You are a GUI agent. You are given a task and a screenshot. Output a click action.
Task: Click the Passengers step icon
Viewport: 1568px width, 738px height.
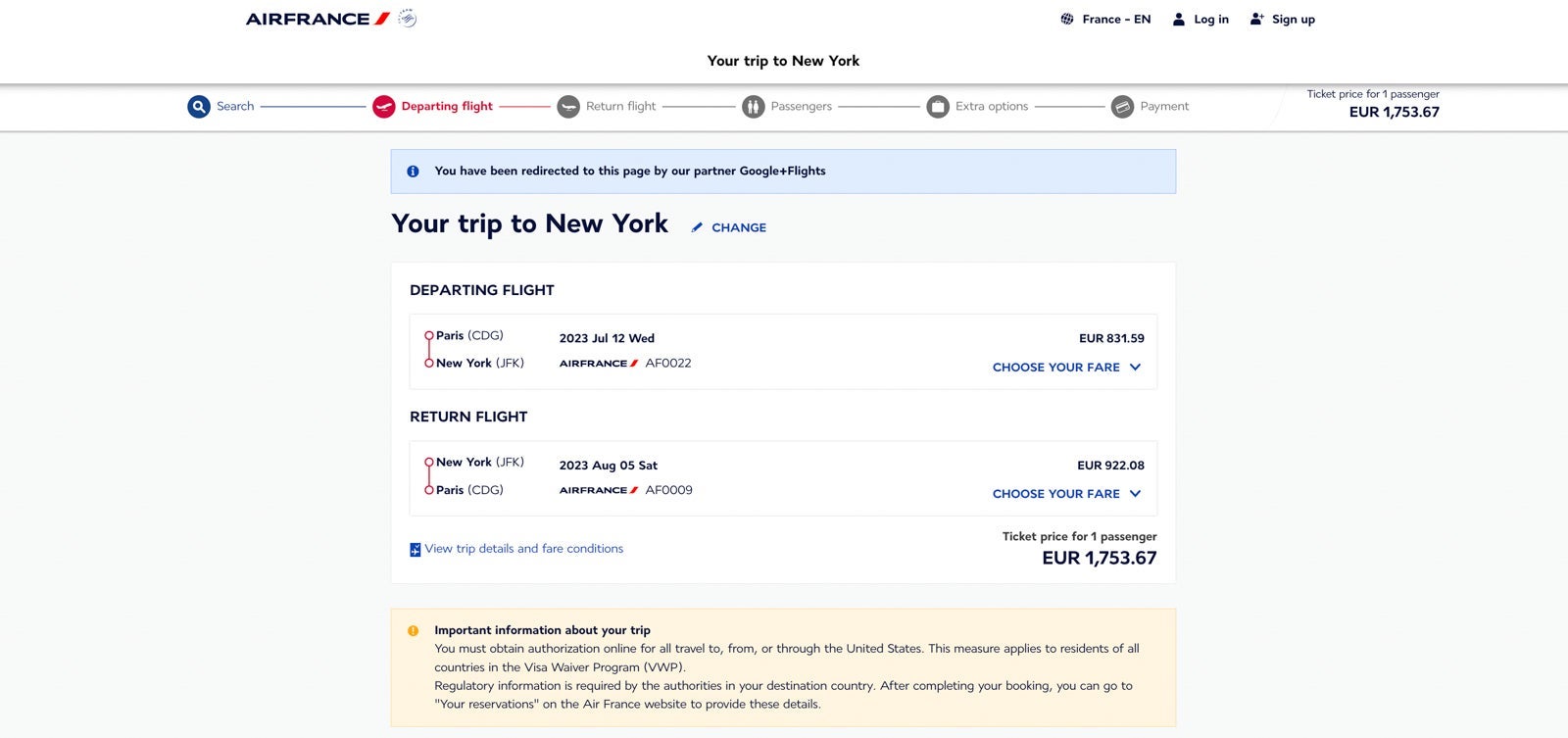[x=753, y=106]
